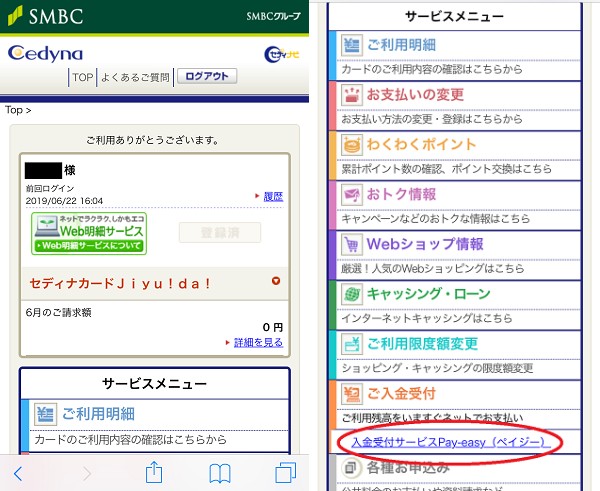Tap お支払いの変更 red gift icon
Image resolution: width=600 pixels, height=491 pixels.
(x=352, y=95)
